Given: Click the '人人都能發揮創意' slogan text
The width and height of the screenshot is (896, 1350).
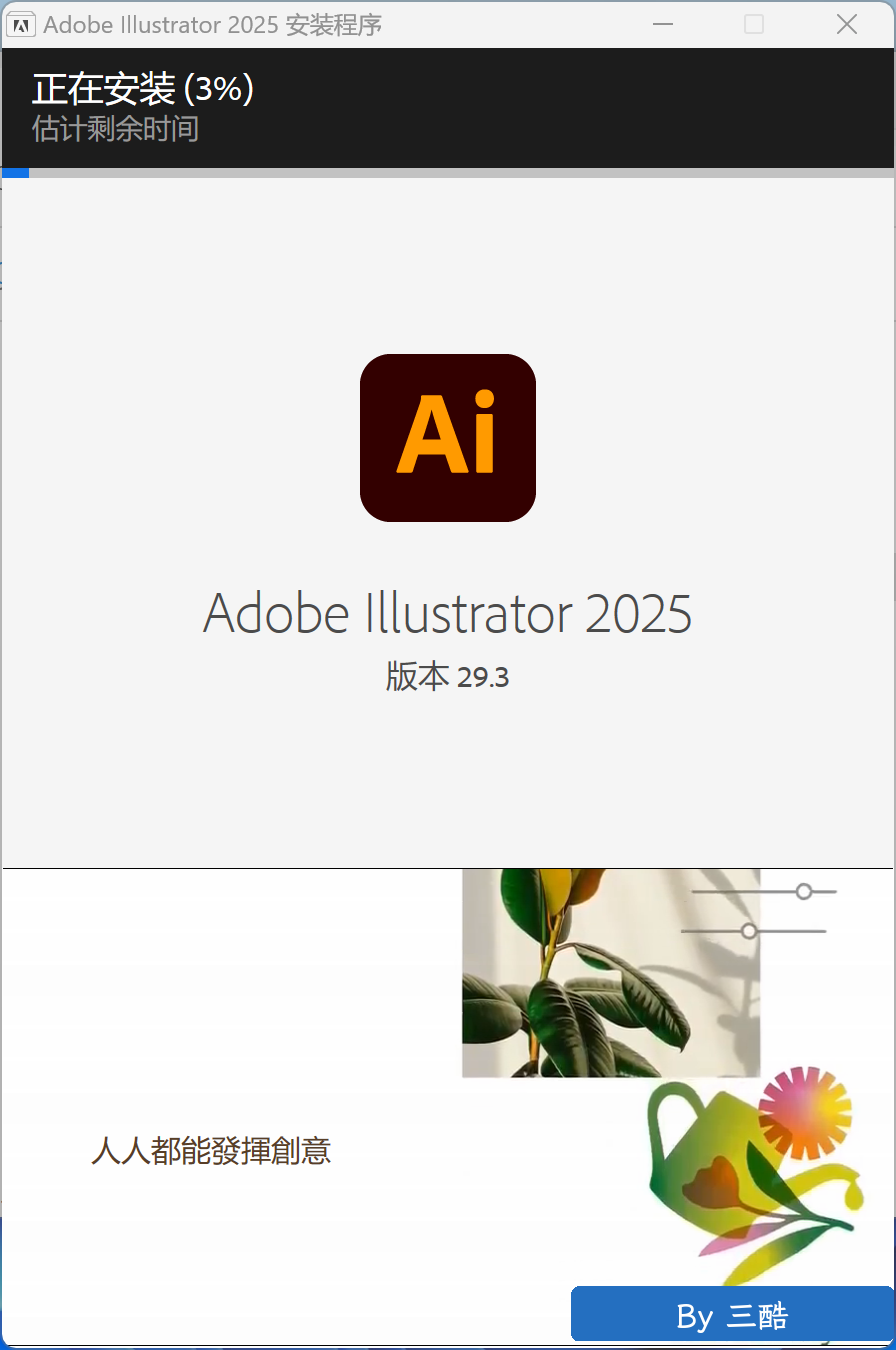Looking at the screenshot, I should (x=211, y=1151).
